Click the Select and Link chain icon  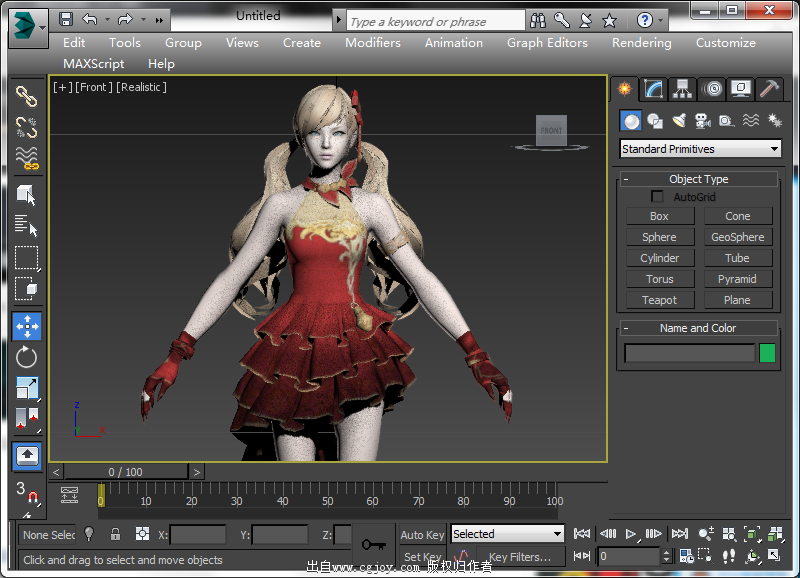[x=26, y=96]
